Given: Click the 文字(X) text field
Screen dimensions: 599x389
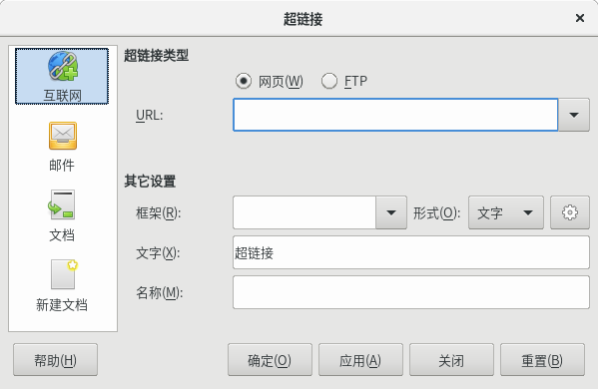Looking at the screenshot, I should pyautogui.click(x=411, y=253).
